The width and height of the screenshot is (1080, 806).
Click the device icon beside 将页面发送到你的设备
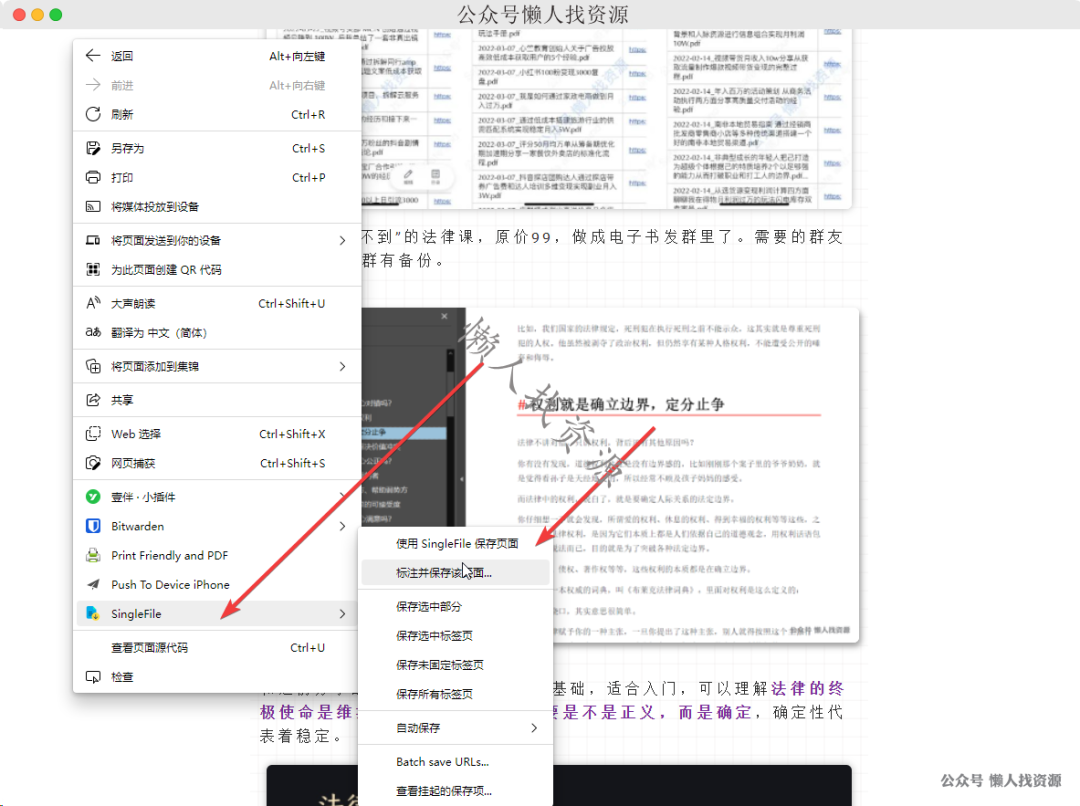93,240
